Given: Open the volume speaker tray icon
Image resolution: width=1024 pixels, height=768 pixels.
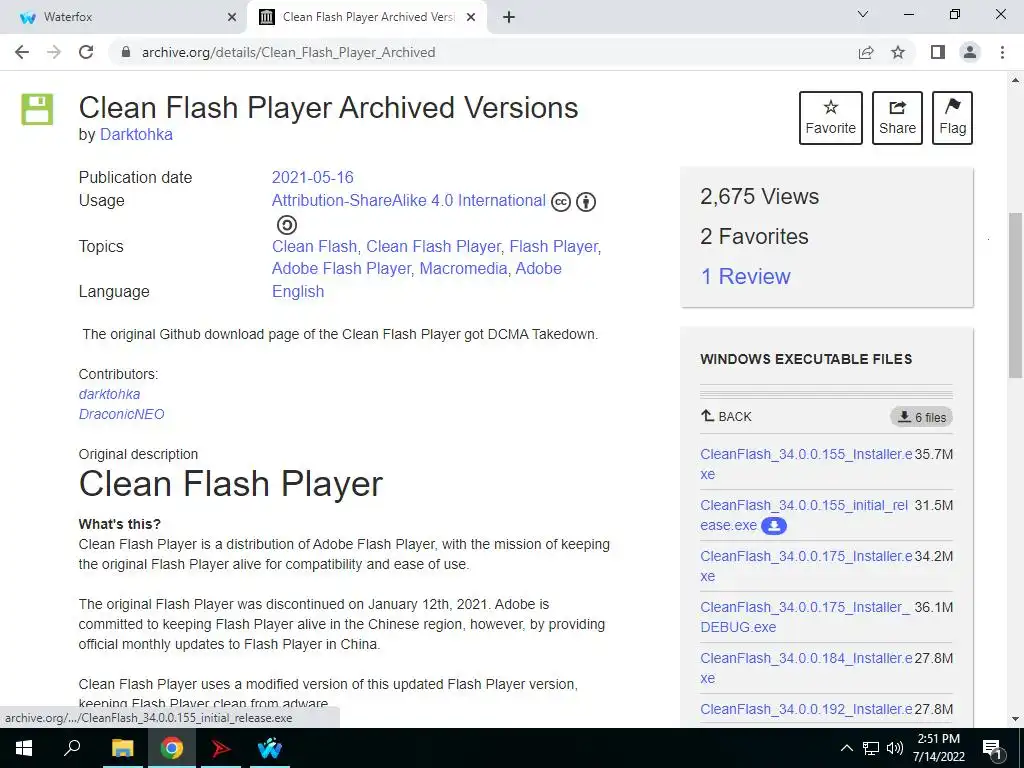Looking at the screenshot, I should point(894,748).
